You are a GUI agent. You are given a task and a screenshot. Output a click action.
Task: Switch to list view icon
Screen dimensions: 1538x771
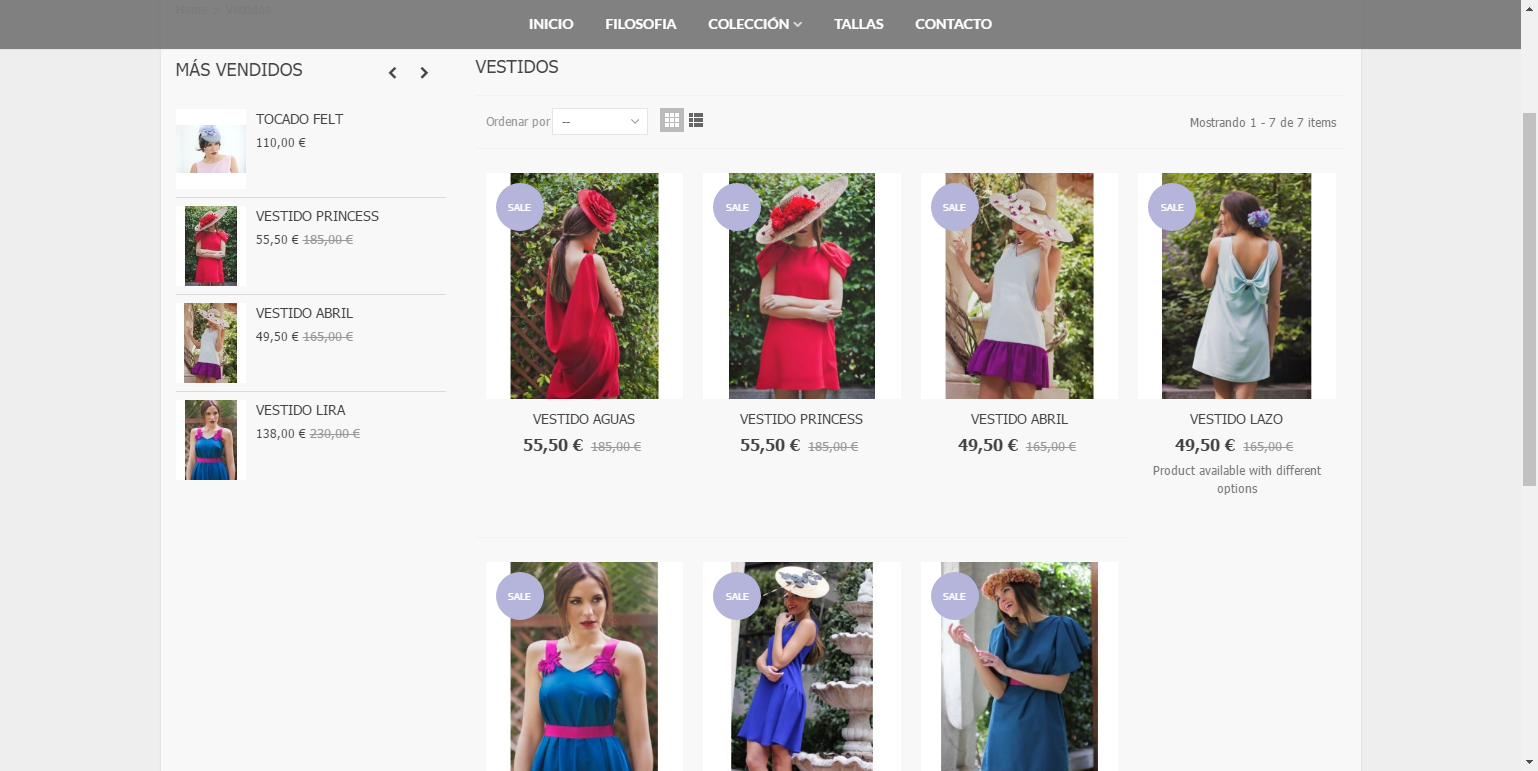696,120
